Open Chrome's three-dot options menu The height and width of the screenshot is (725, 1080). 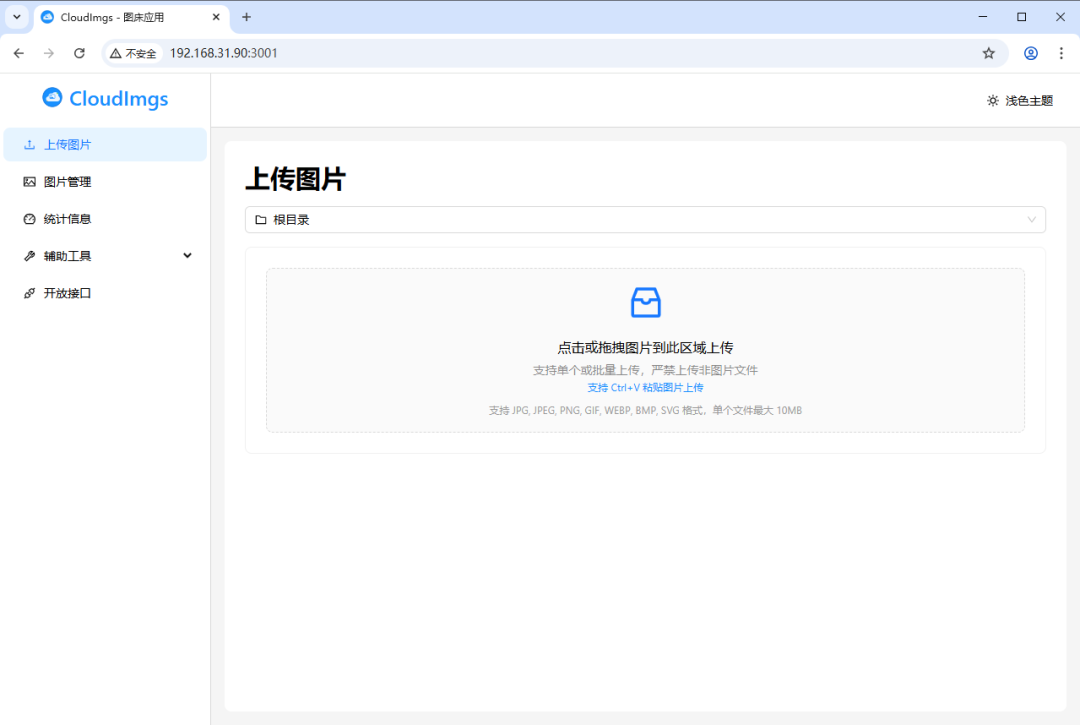(x=1061, y=53)
